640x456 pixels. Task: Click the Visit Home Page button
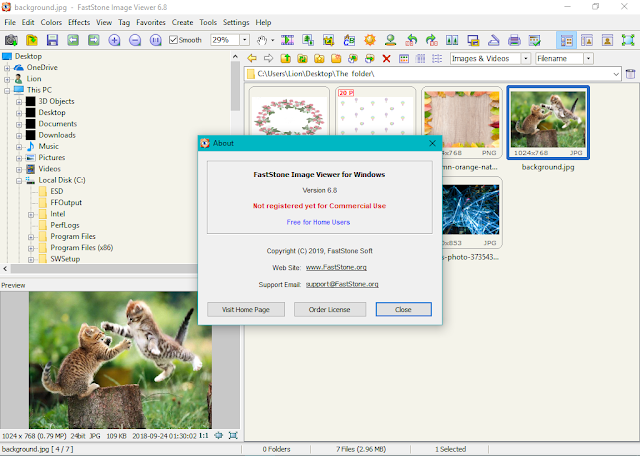point(246,309)
